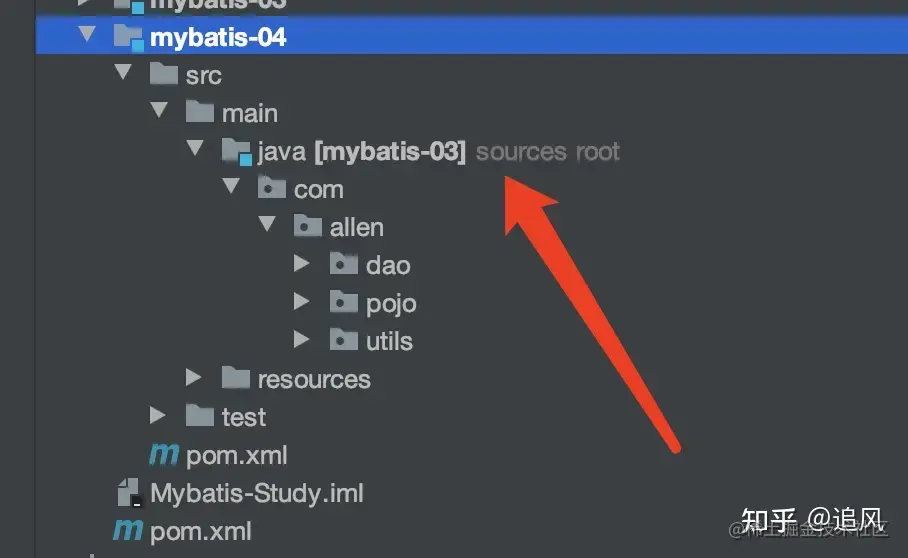Expand the pojo package arrow
Screen dimensions: 908x558
click(x=301, y=301)
